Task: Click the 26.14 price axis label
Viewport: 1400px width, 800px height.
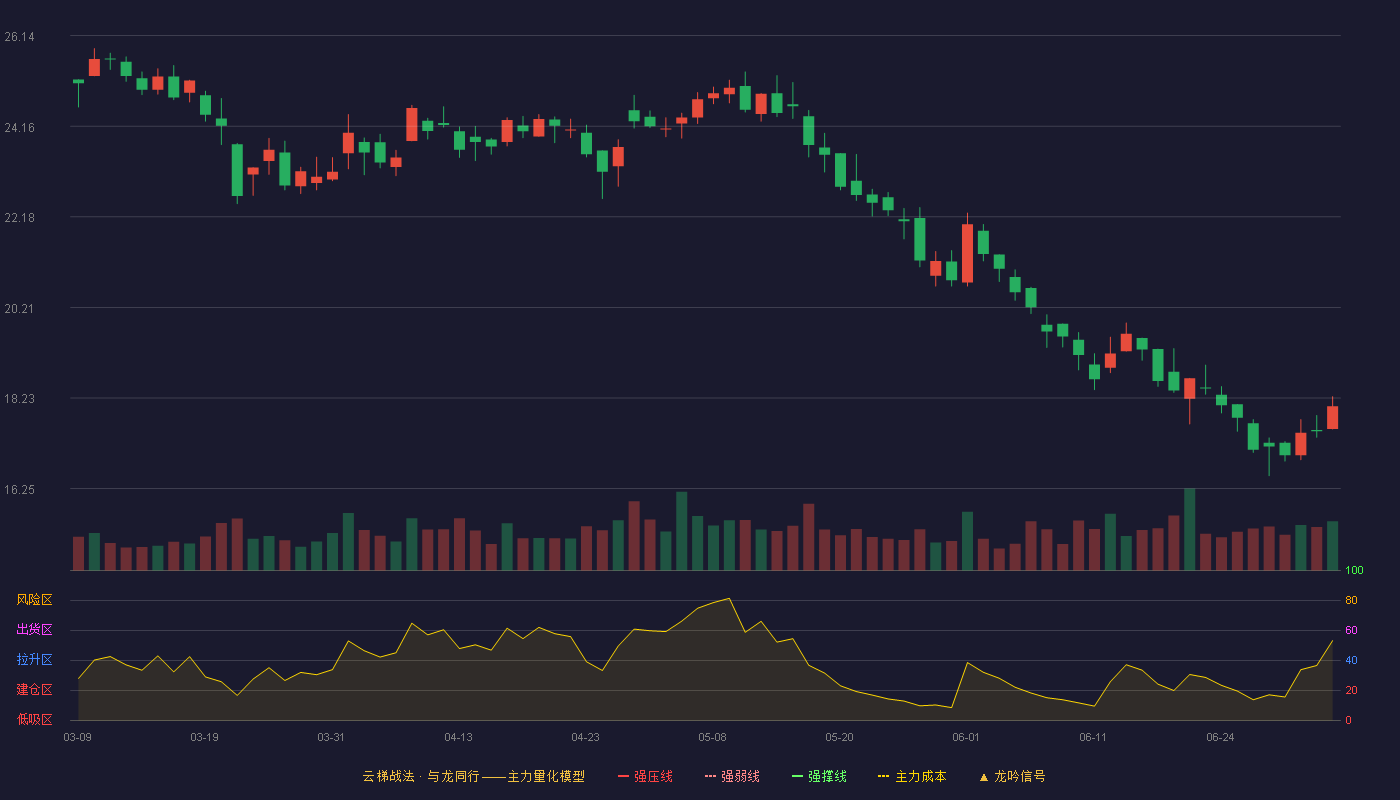Action: (19, 37)
